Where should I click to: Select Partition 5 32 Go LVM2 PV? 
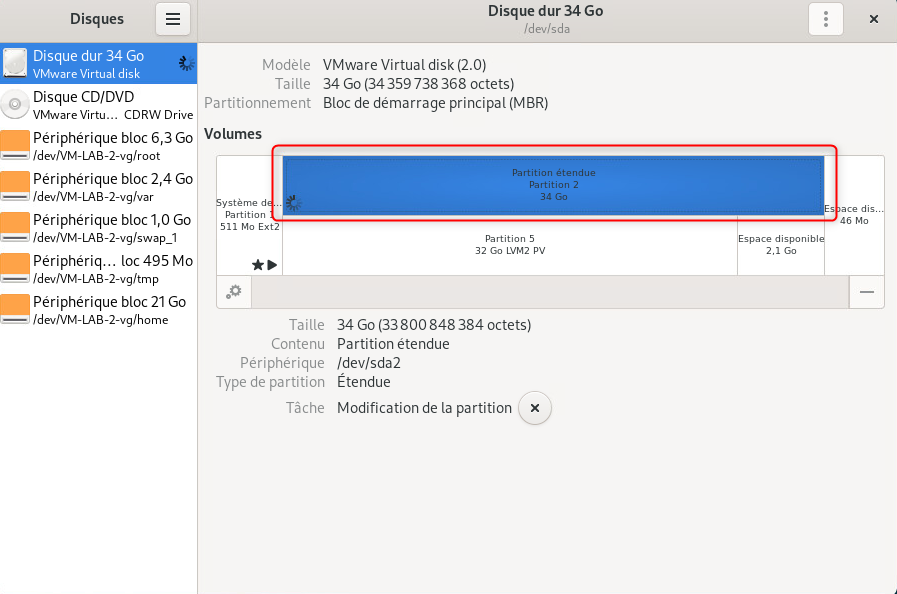[x=510, y=245]
